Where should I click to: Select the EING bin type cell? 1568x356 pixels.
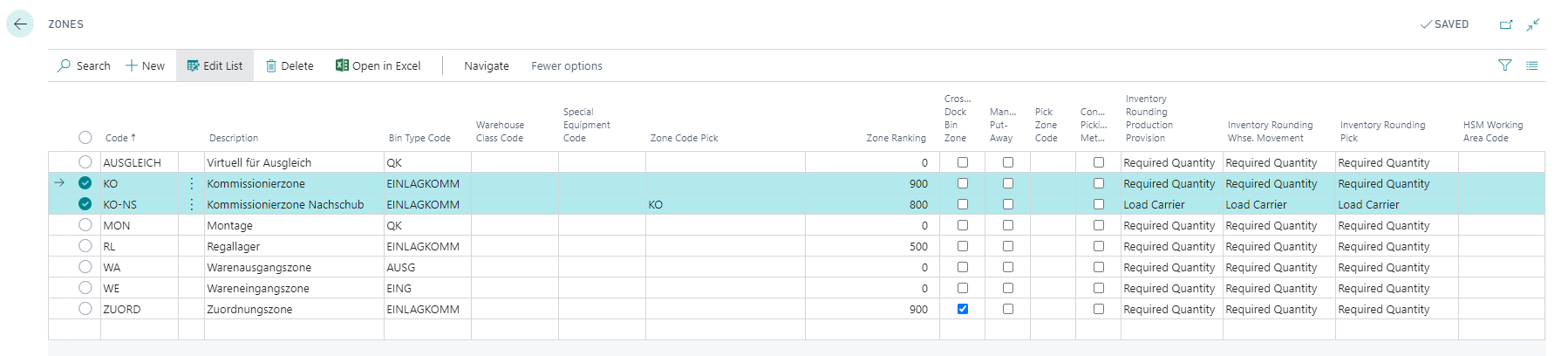pyautogui.click(x=427, y=288)
